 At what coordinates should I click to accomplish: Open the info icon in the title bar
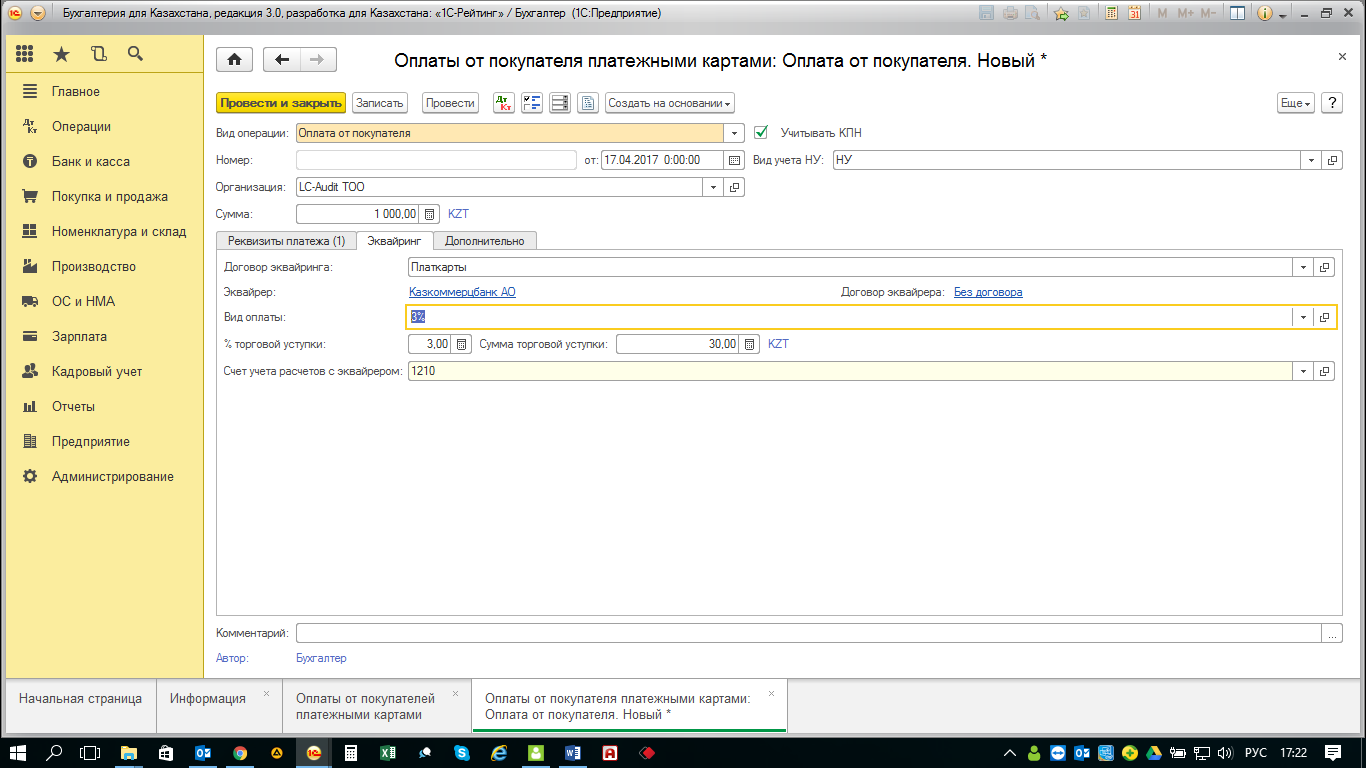pos(1264,14)
